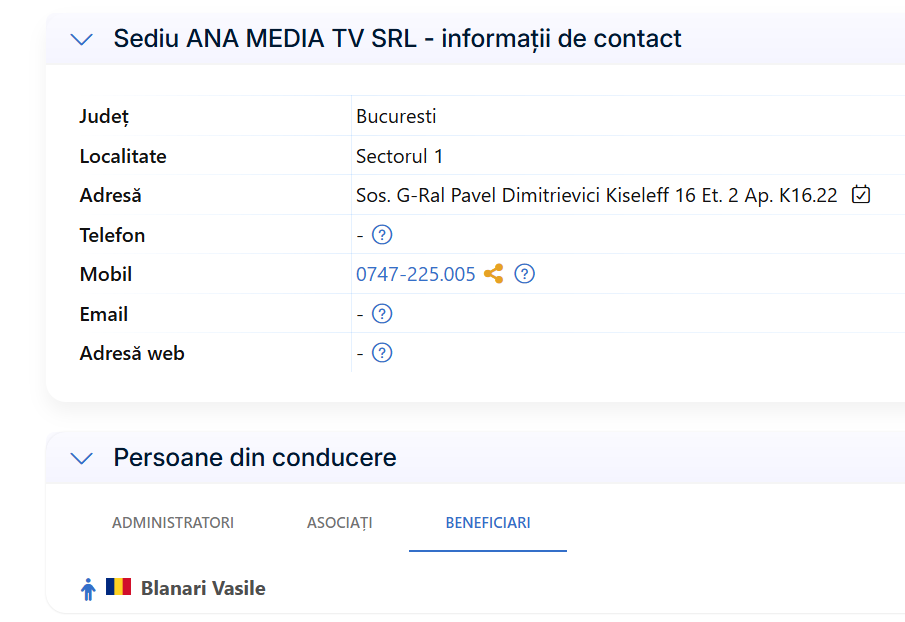Select the BENEFICIARI tab
The height and width of the screenshot is (622, 905).
tap(488, 523)
